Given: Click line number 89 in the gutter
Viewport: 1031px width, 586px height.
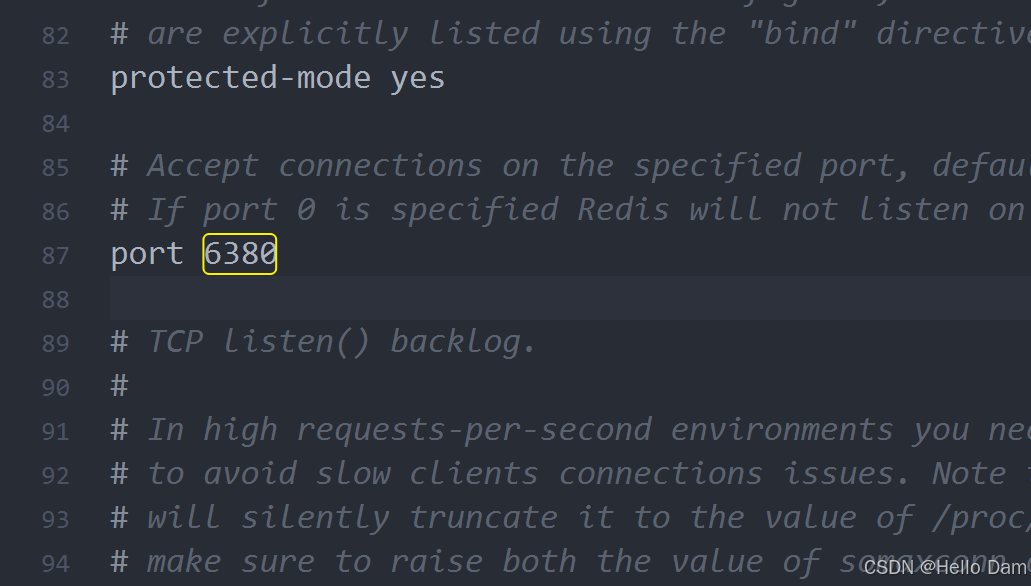Looking at the screenshot, I should tap(56, 343).
